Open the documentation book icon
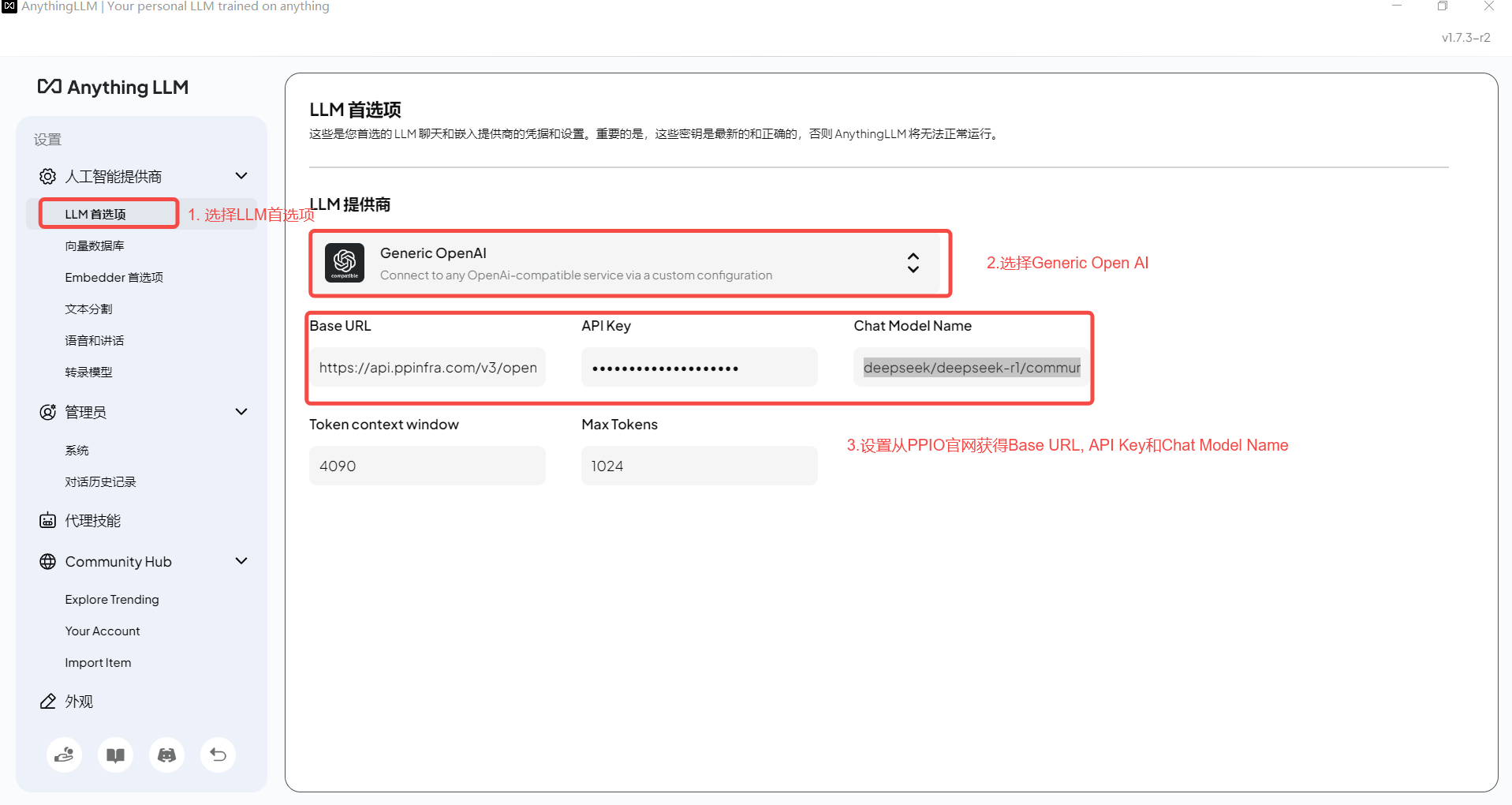This screenshot has height=805, width=1512. pyautogui.click(x=116, y=755)
